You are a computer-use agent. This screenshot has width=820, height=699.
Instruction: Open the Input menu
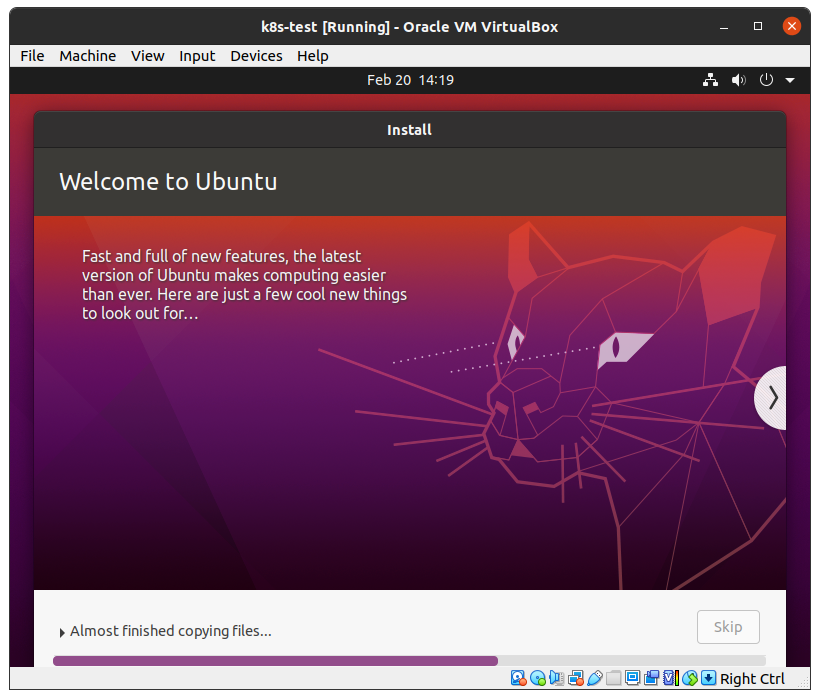click(x=197, y=56)
